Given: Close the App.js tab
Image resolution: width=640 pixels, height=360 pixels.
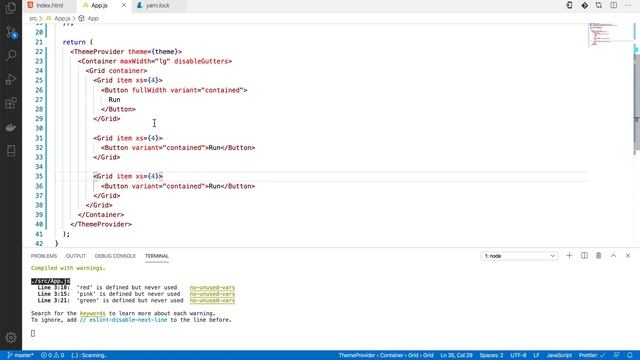Looking at the screenshot, I should pos(124,5).
